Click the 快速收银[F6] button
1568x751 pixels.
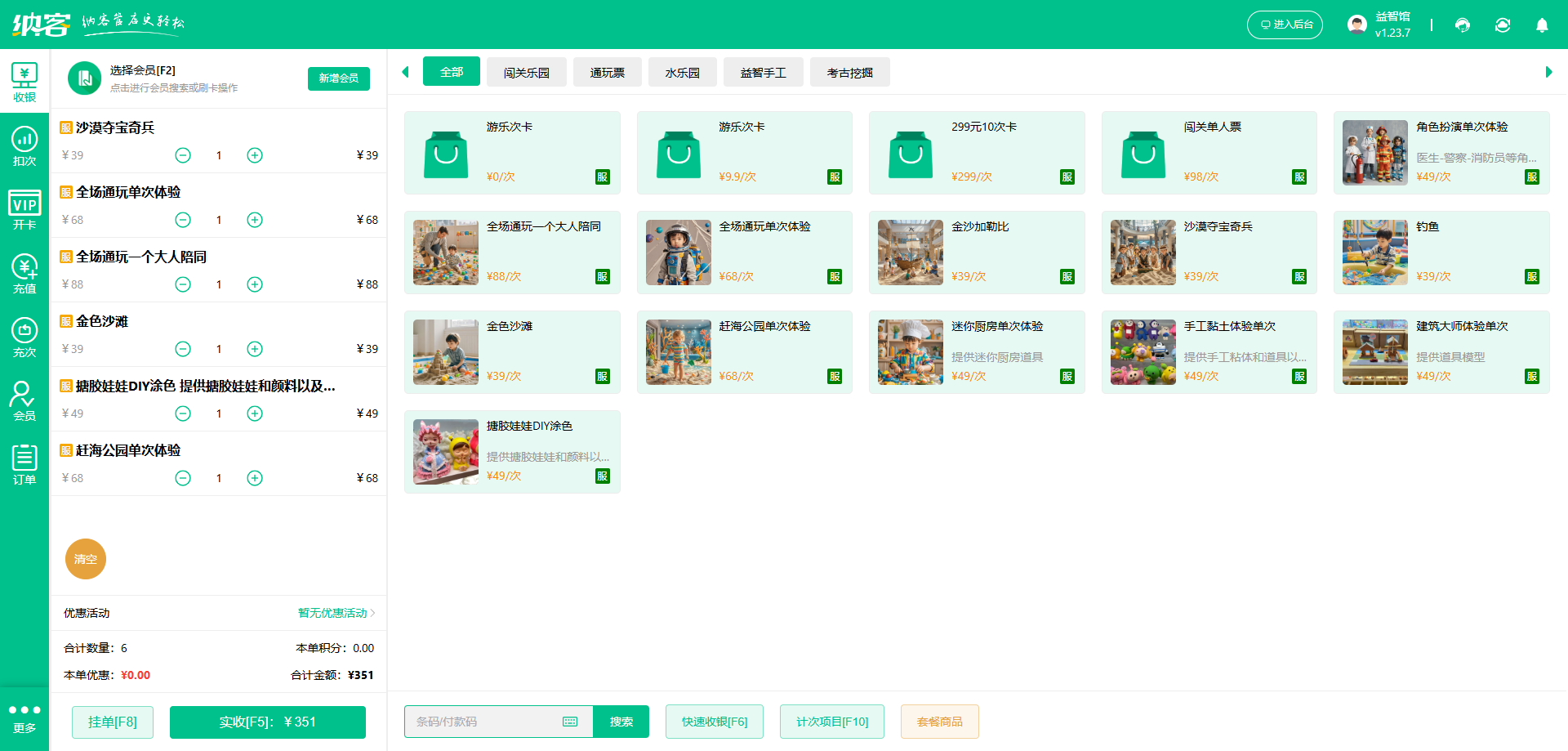pyautogui.click(x=715, y=722)
